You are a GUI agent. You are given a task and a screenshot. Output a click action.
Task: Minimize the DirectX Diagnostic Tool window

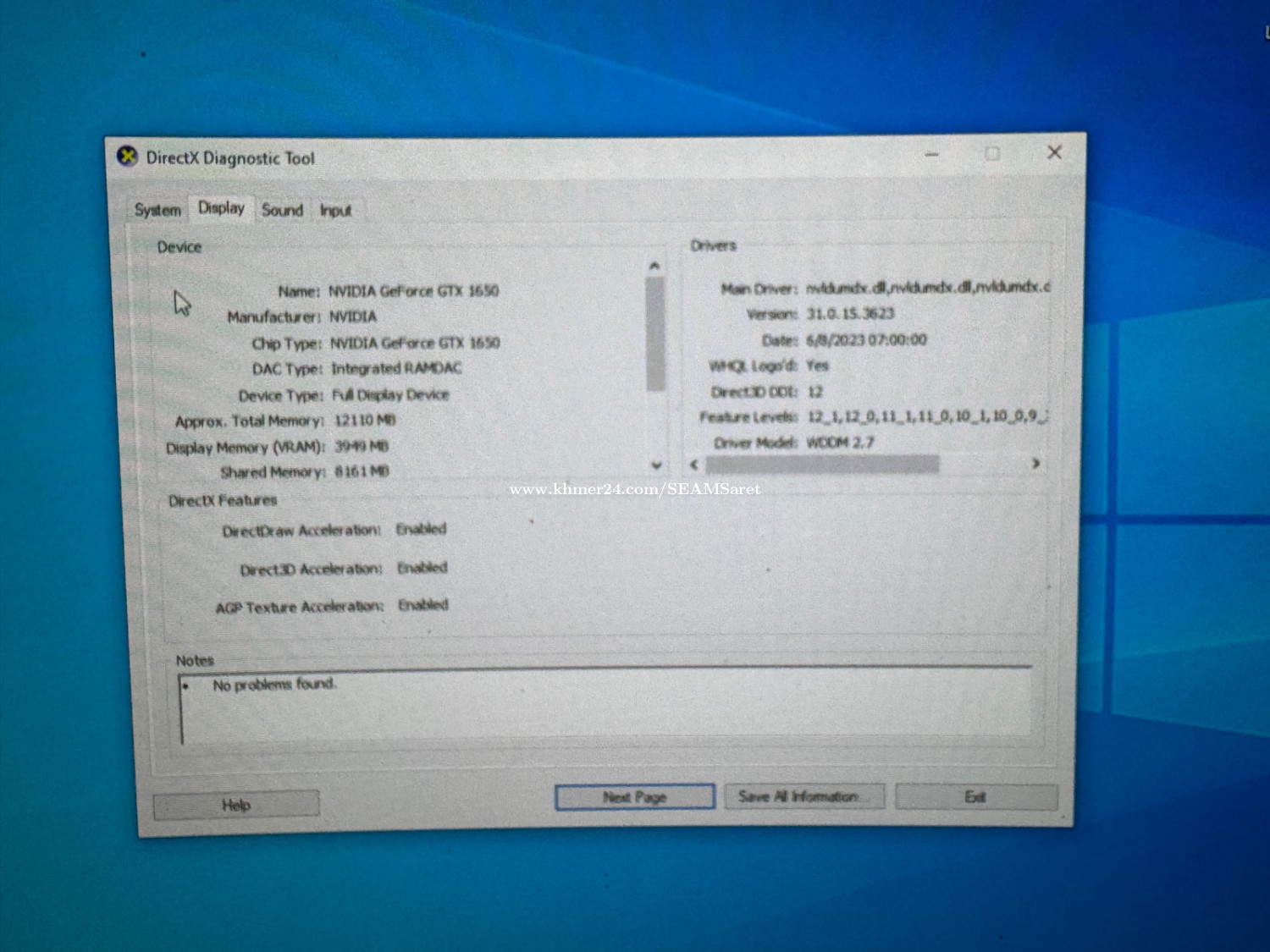[932, 155]
